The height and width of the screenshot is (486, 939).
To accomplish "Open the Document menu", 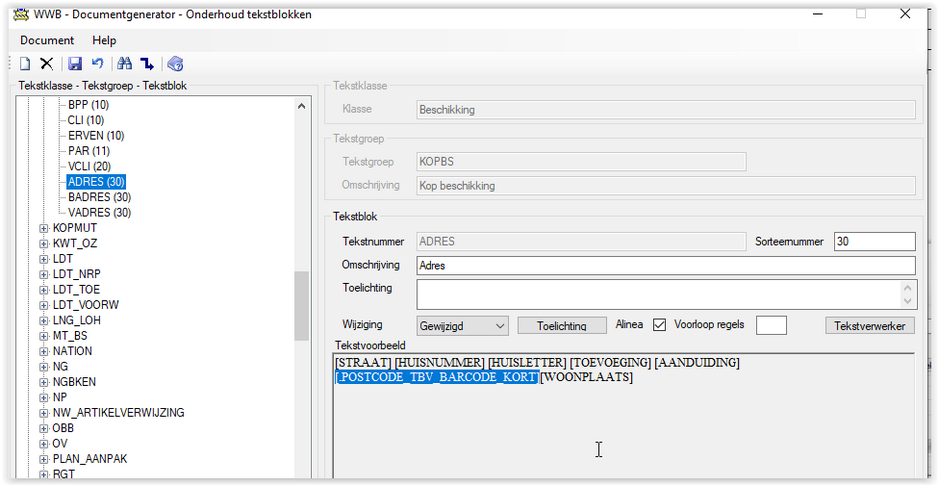I will pos(47,40).
